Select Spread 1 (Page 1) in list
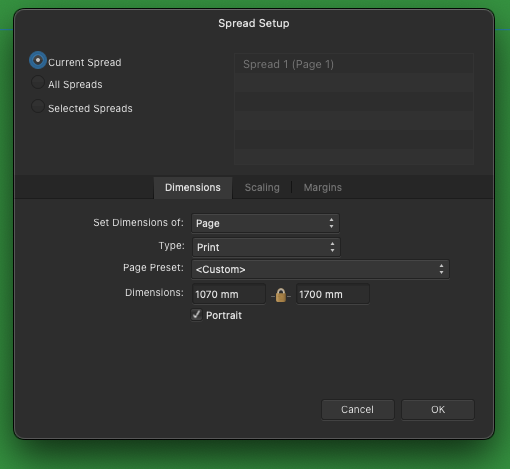Image resolution: width=510 pixels, height=469 pixels. [354, 64]
